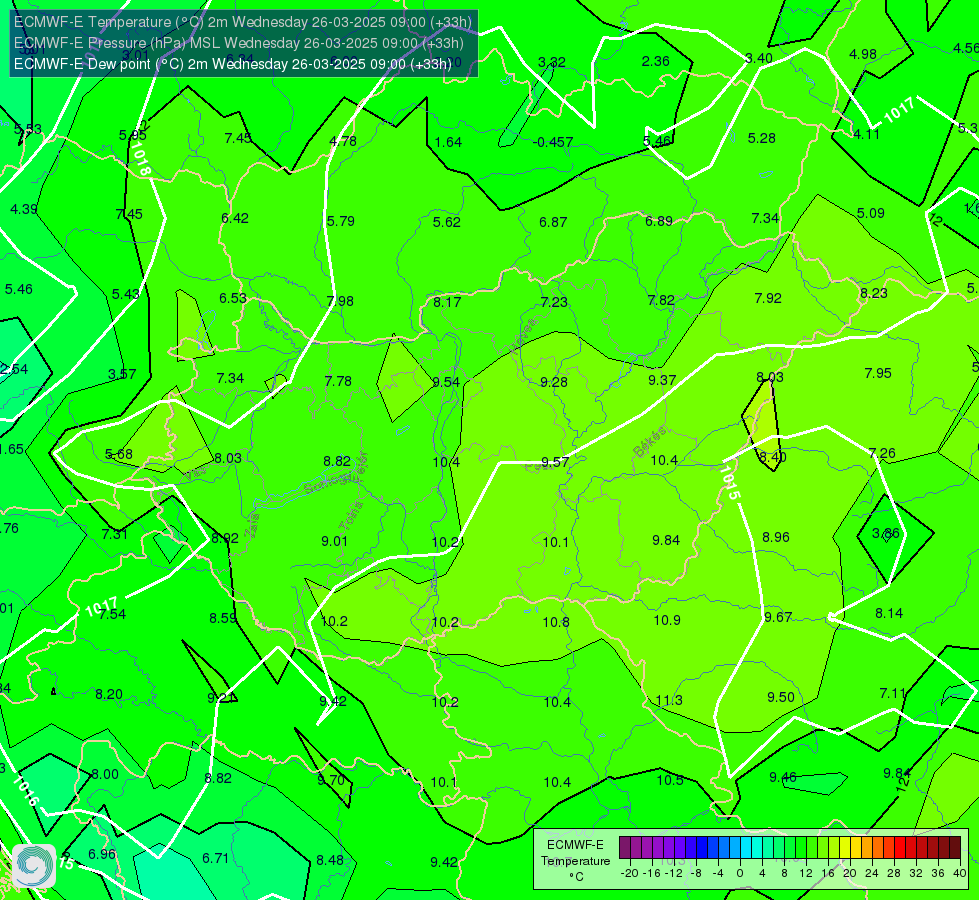
Task: Click the 9.50 temperature value
Action: pyautogui.click(x=780, y=697)
